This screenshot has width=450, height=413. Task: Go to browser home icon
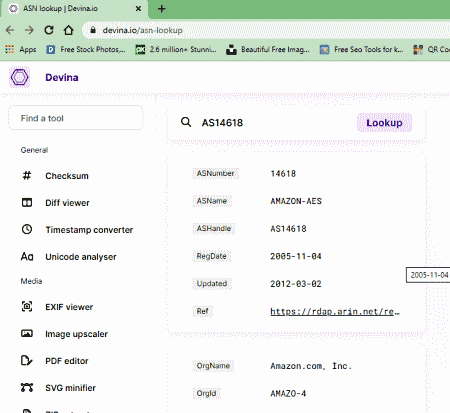tap(69, 30)
